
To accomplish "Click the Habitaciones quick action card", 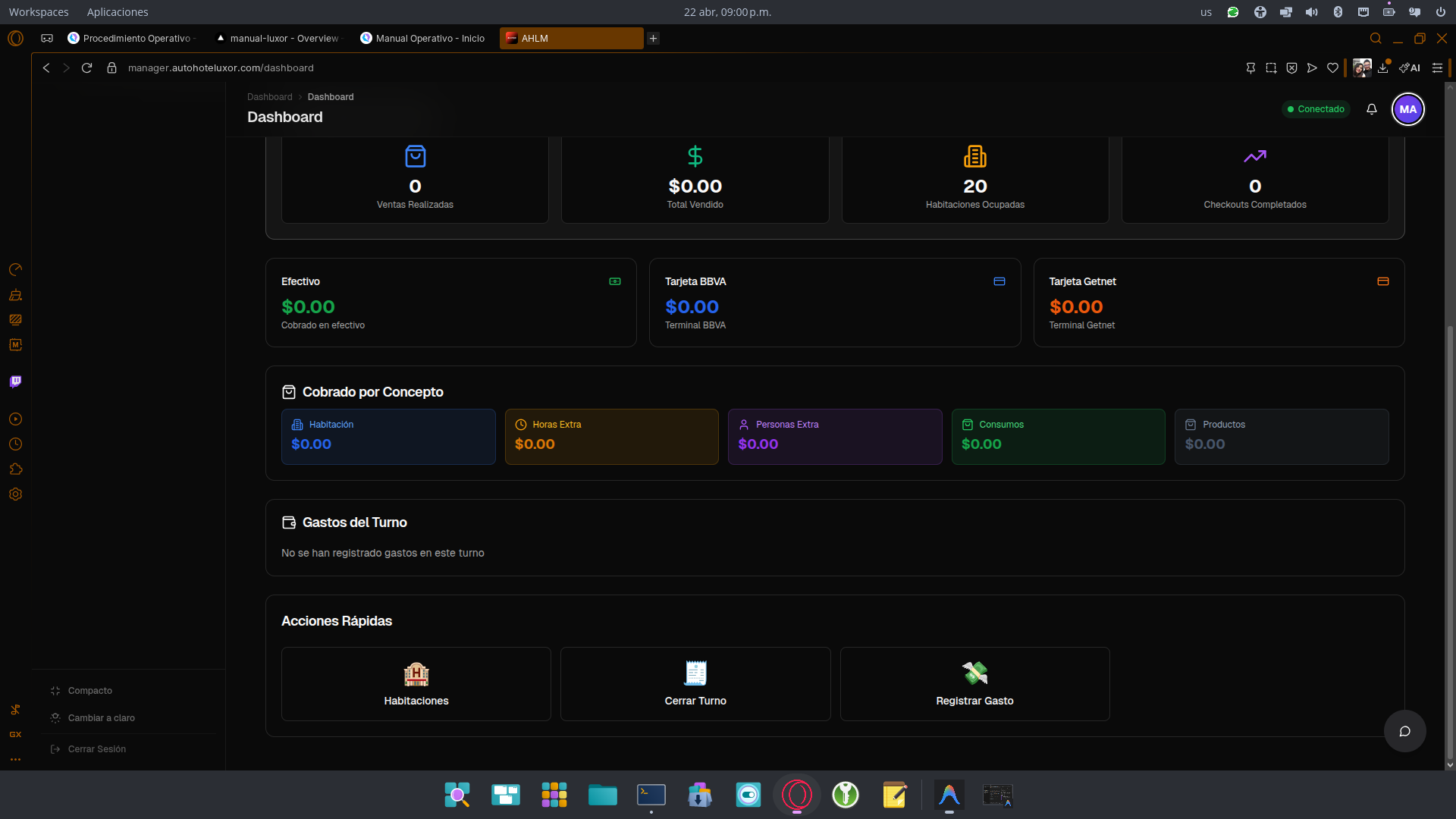I will pyautogui.click(x=416, y=684).
